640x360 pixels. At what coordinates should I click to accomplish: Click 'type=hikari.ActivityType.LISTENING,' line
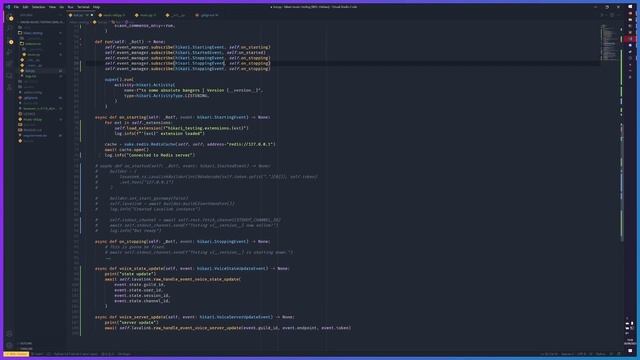[x=167, y=96]
